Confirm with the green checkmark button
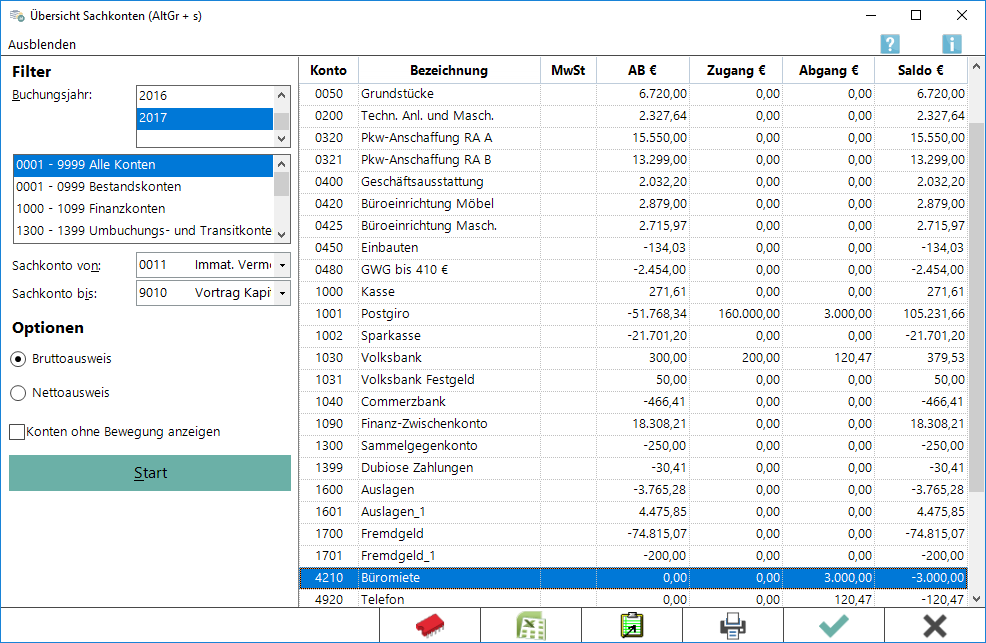This screenshot has width=986, height=643. coord(834,625)
